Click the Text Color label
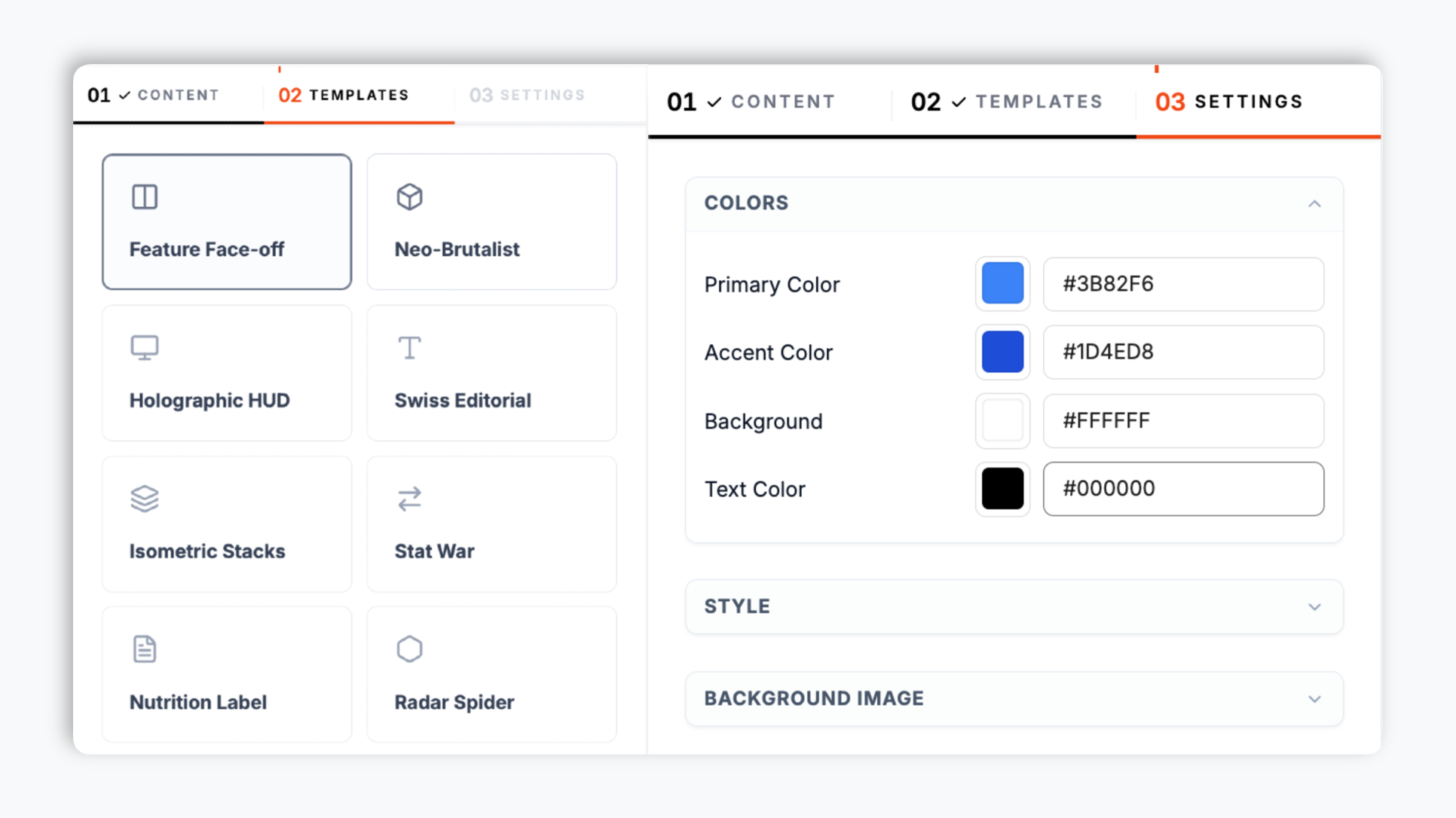The height and width of the screenshot is (818, 1456). point(754,490)
